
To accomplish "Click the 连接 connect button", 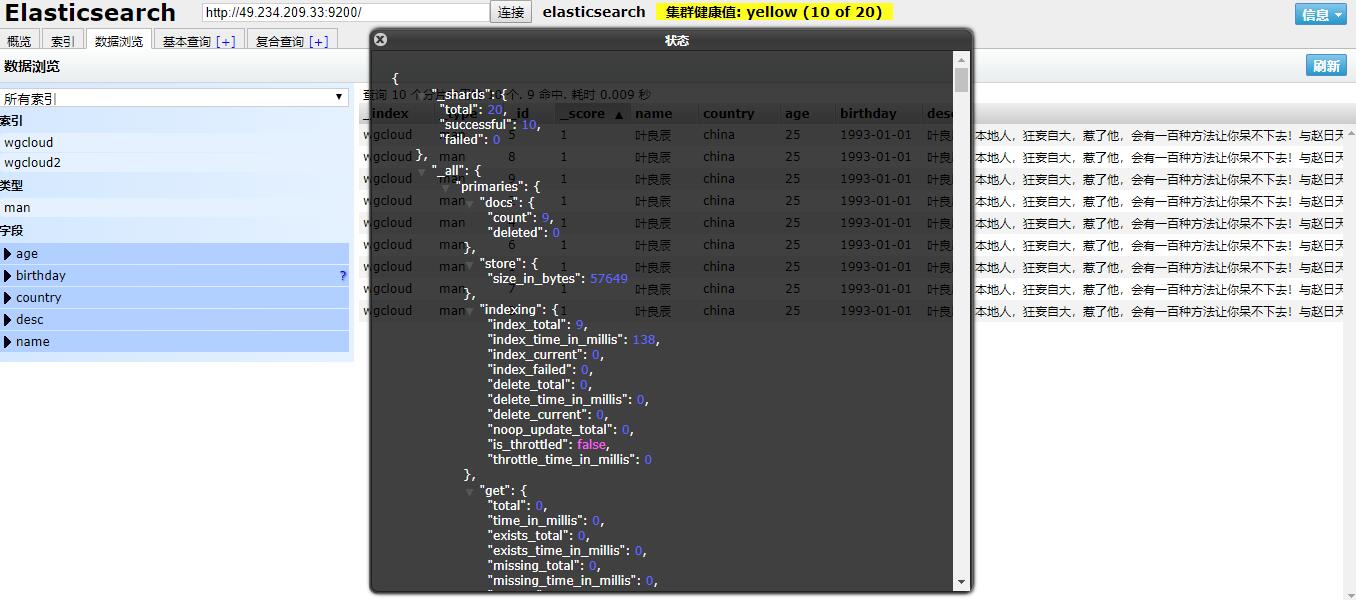I will point(511,12).
